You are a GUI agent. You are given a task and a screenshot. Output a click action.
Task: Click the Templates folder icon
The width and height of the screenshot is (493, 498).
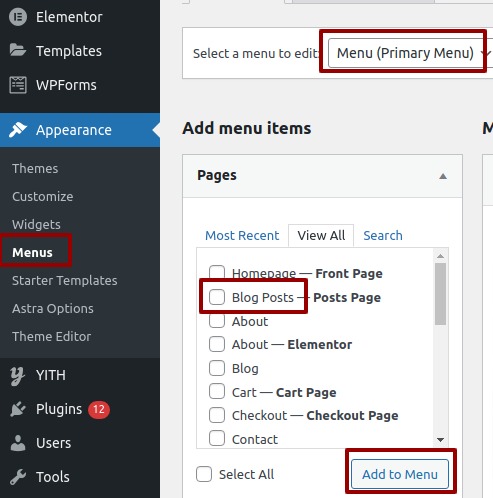click(18, 50)
